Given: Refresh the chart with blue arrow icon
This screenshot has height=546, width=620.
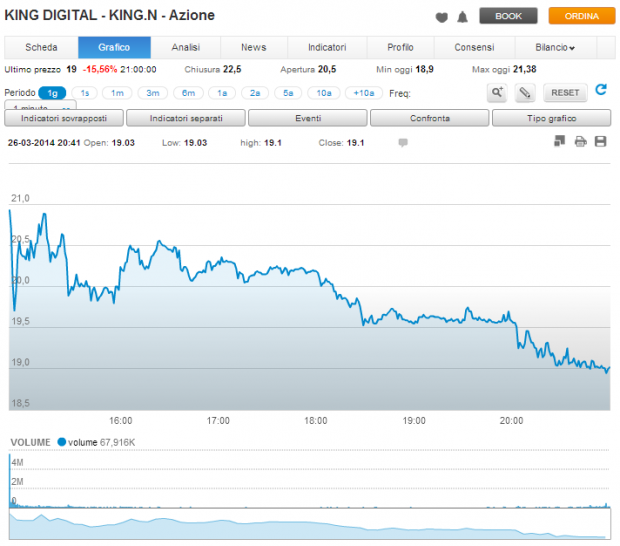Looking at the screenshot, I should coord(601,89).
